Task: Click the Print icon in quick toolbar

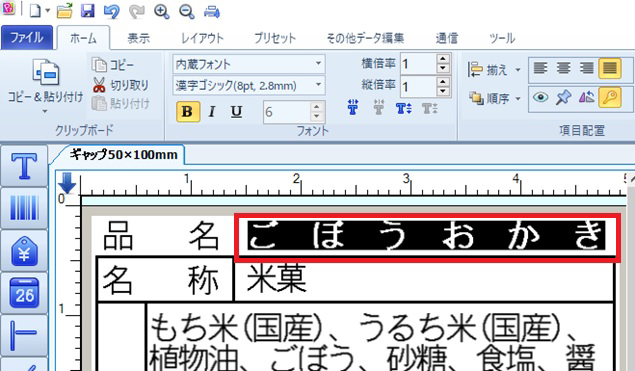Action: pos(212,12)
